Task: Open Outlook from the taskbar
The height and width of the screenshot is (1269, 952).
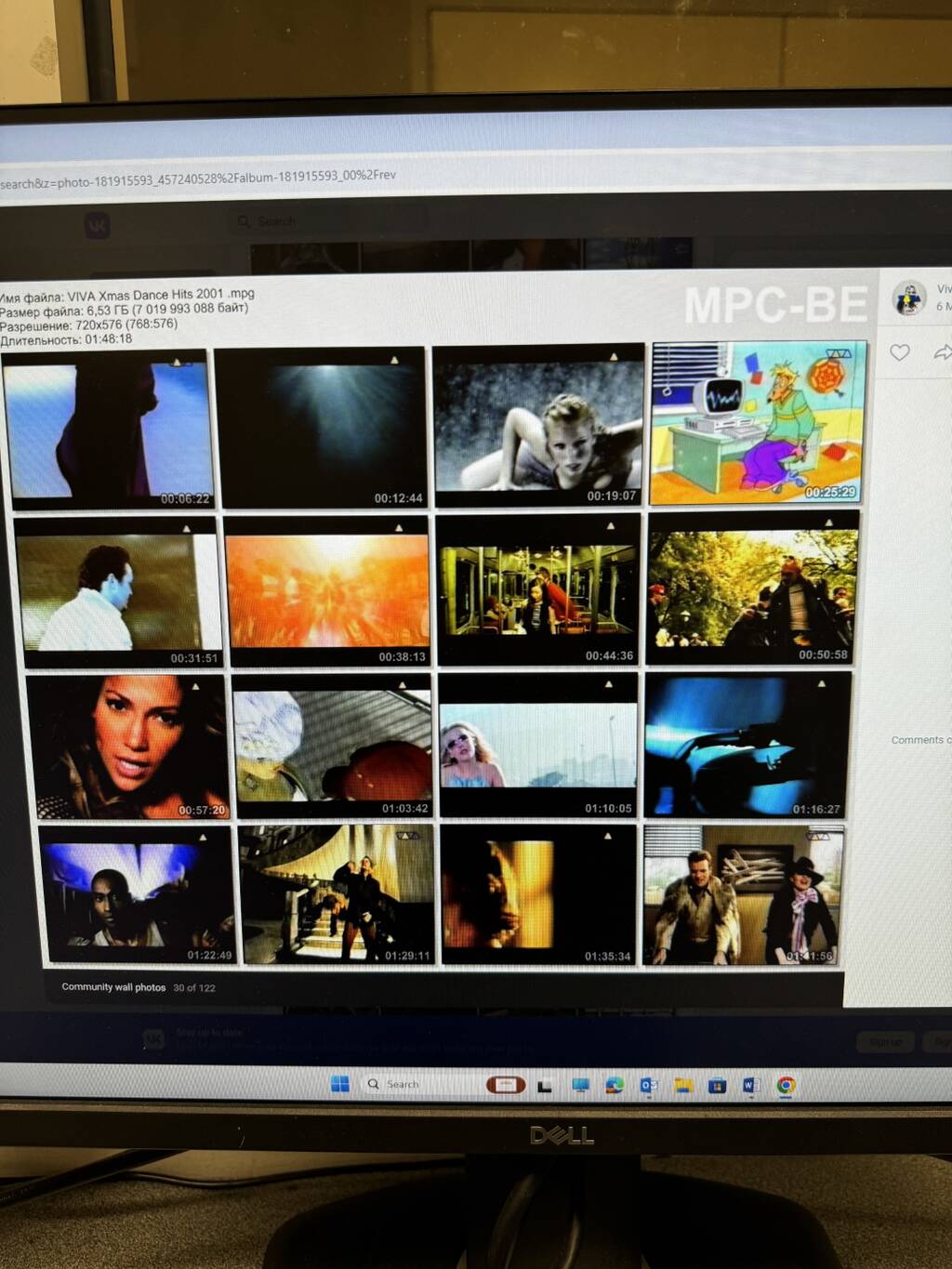Action: pos(649,1085)
